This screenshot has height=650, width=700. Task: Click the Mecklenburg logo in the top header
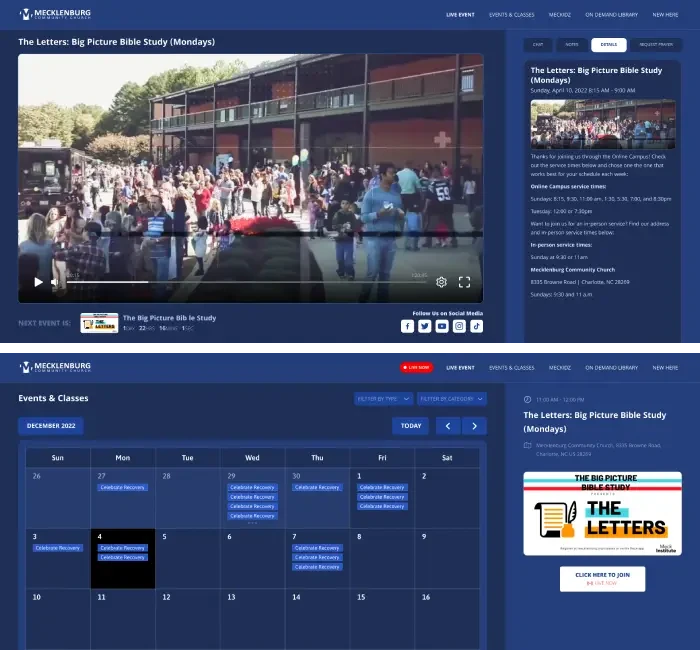[55, 14]
